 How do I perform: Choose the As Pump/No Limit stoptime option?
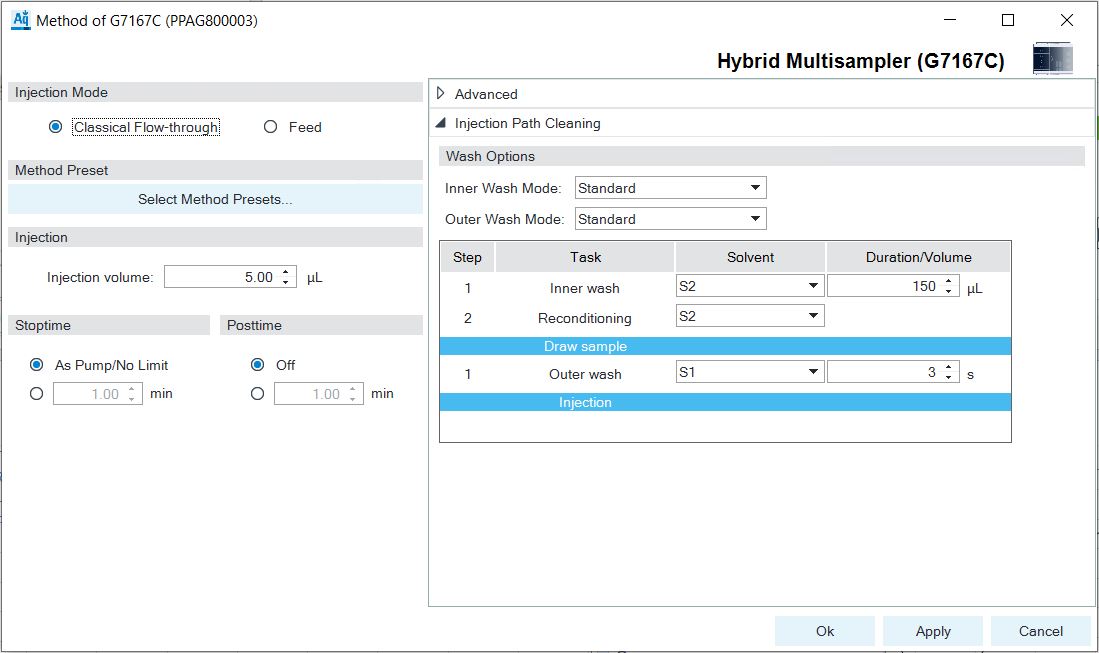pyautogui.click(x=37, y=365)
